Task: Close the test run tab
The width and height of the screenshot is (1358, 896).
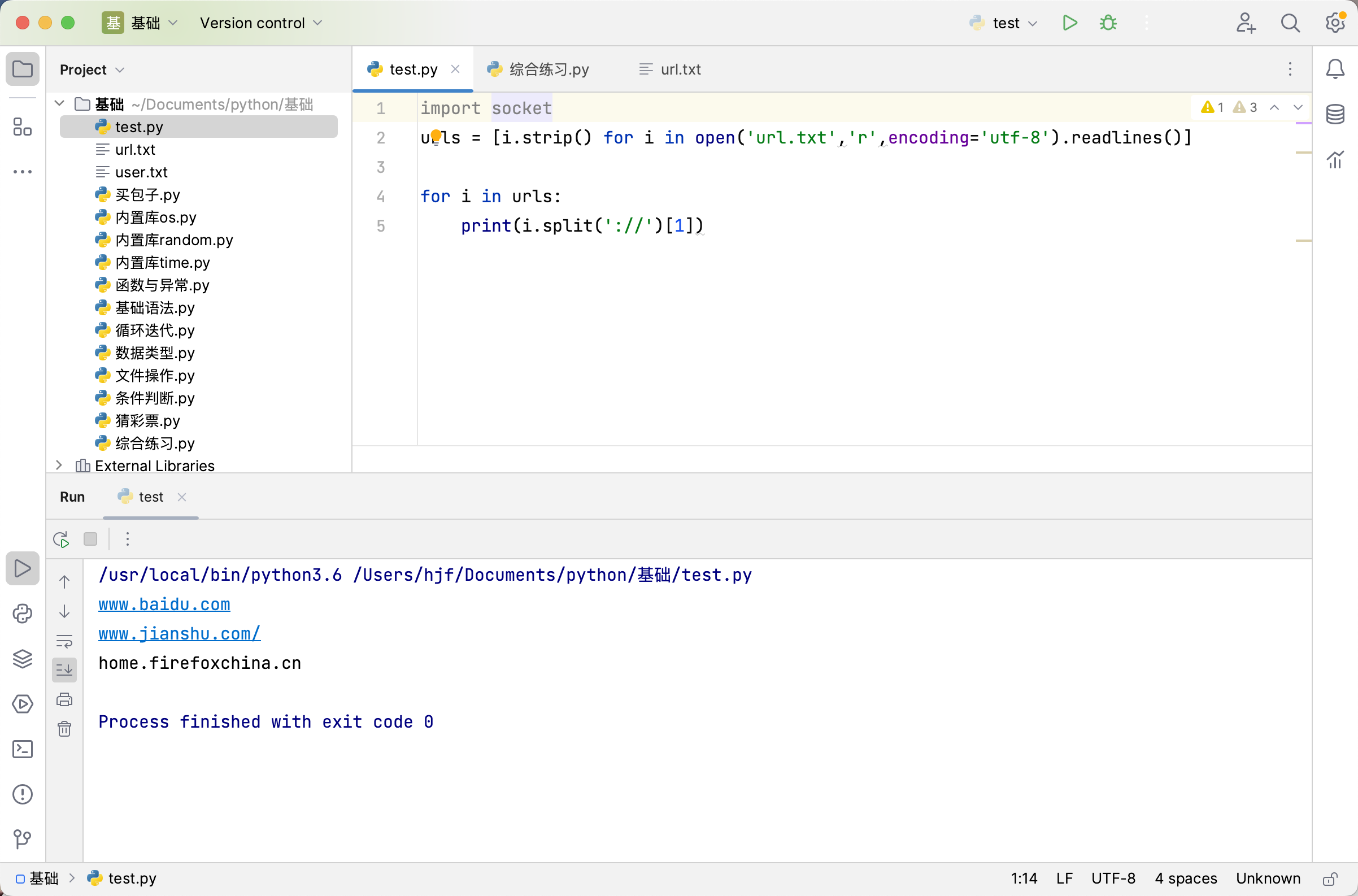Action: click(182, 497)
